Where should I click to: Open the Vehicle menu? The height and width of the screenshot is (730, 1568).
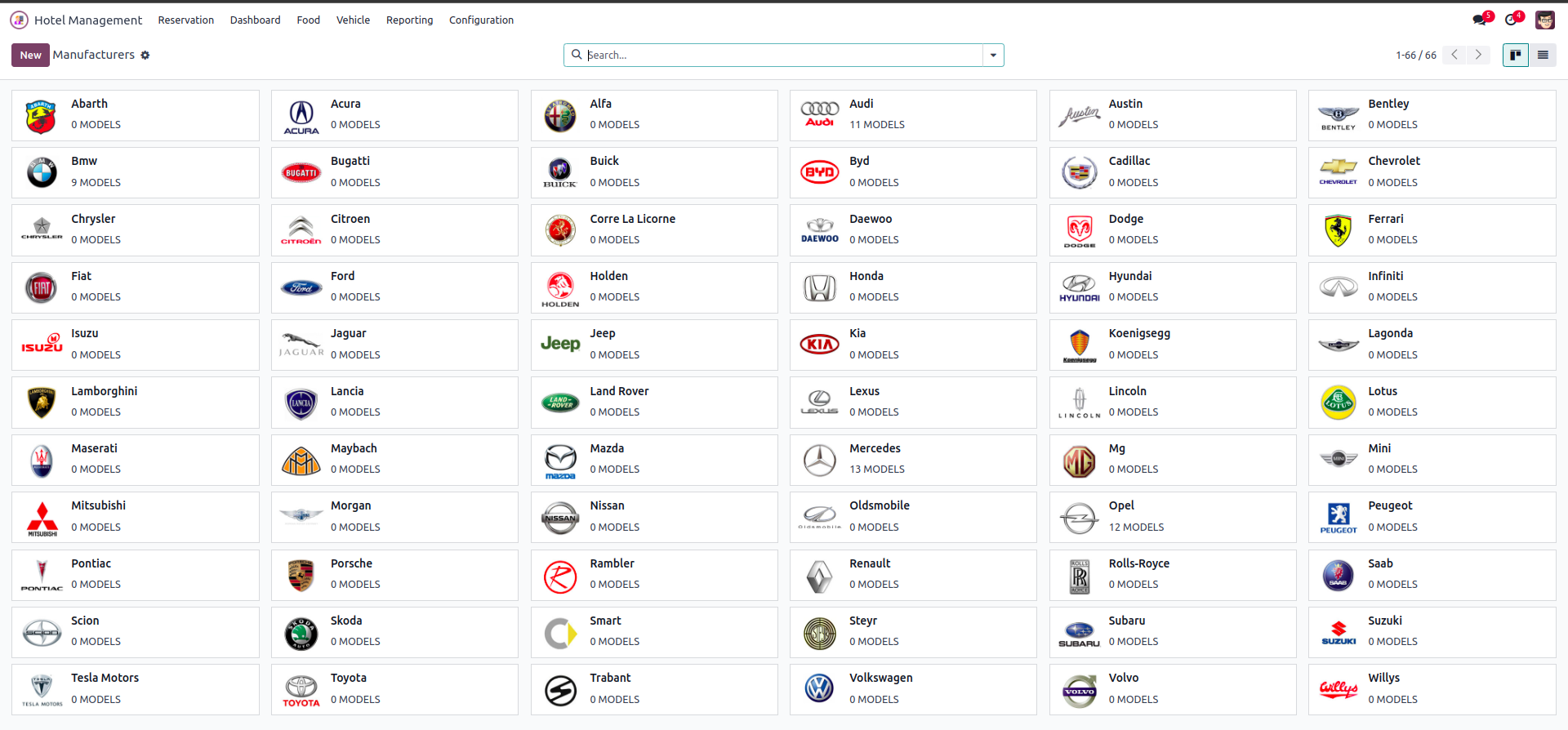click(353, 20)
